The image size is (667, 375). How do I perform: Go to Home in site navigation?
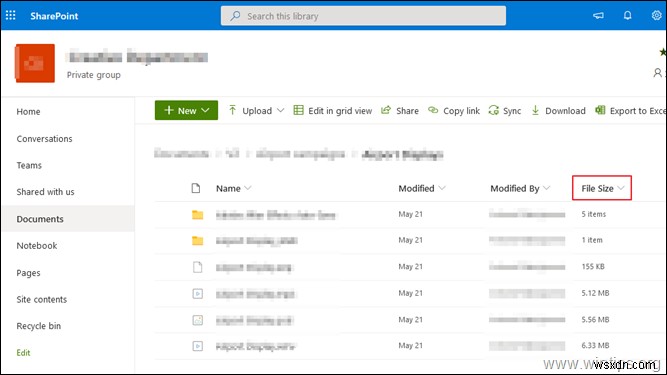coord(29,112)
